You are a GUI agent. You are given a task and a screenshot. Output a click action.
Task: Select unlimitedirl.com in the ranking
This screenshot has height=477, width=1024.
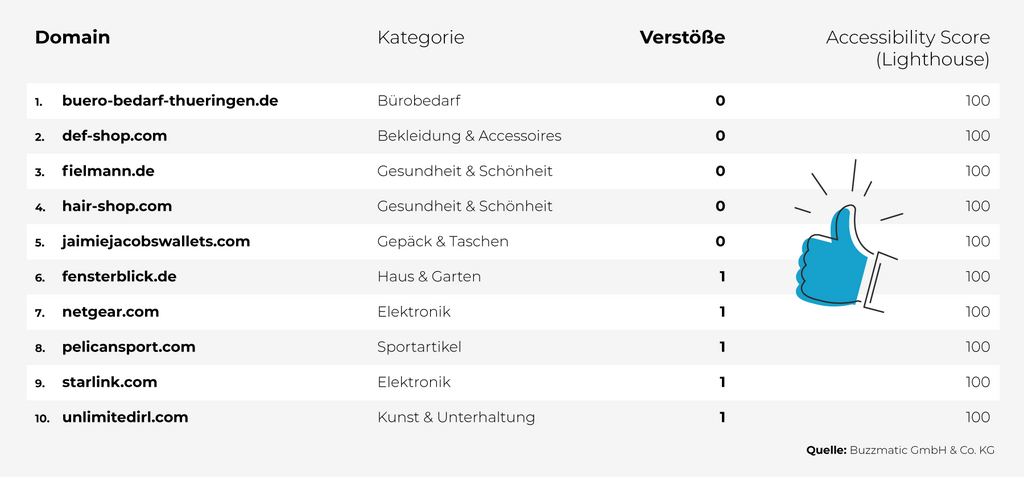point(124,417)
